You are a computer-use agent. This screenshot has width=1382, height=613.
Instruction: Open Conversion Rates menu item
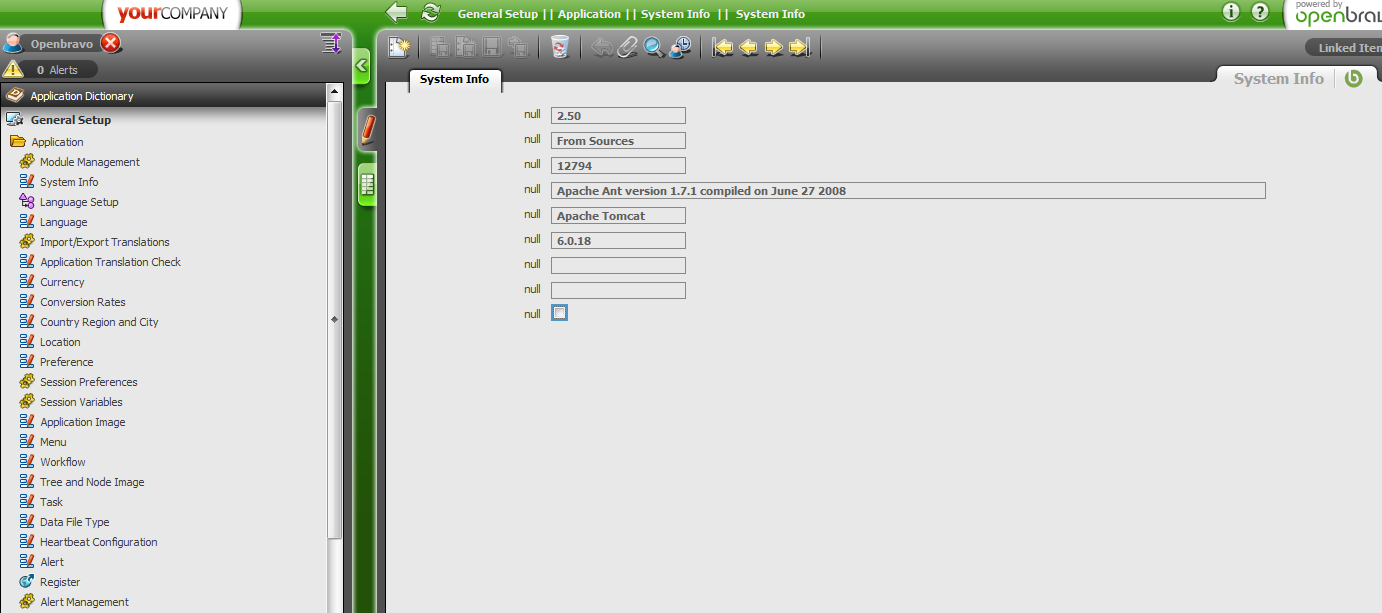pos(83,302)
